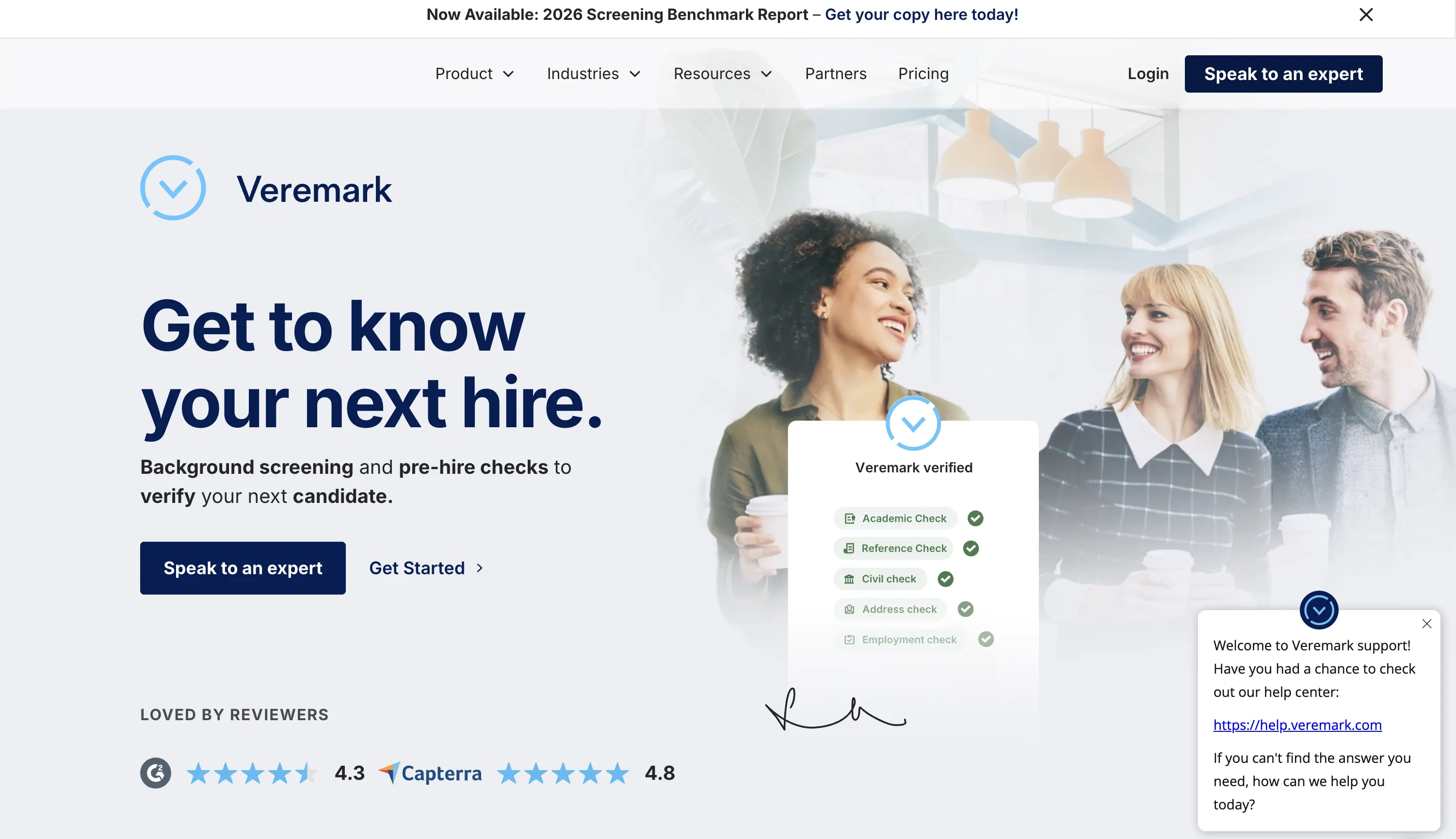
Task: Click the Civil check building icon
Action: coord(849,579)
